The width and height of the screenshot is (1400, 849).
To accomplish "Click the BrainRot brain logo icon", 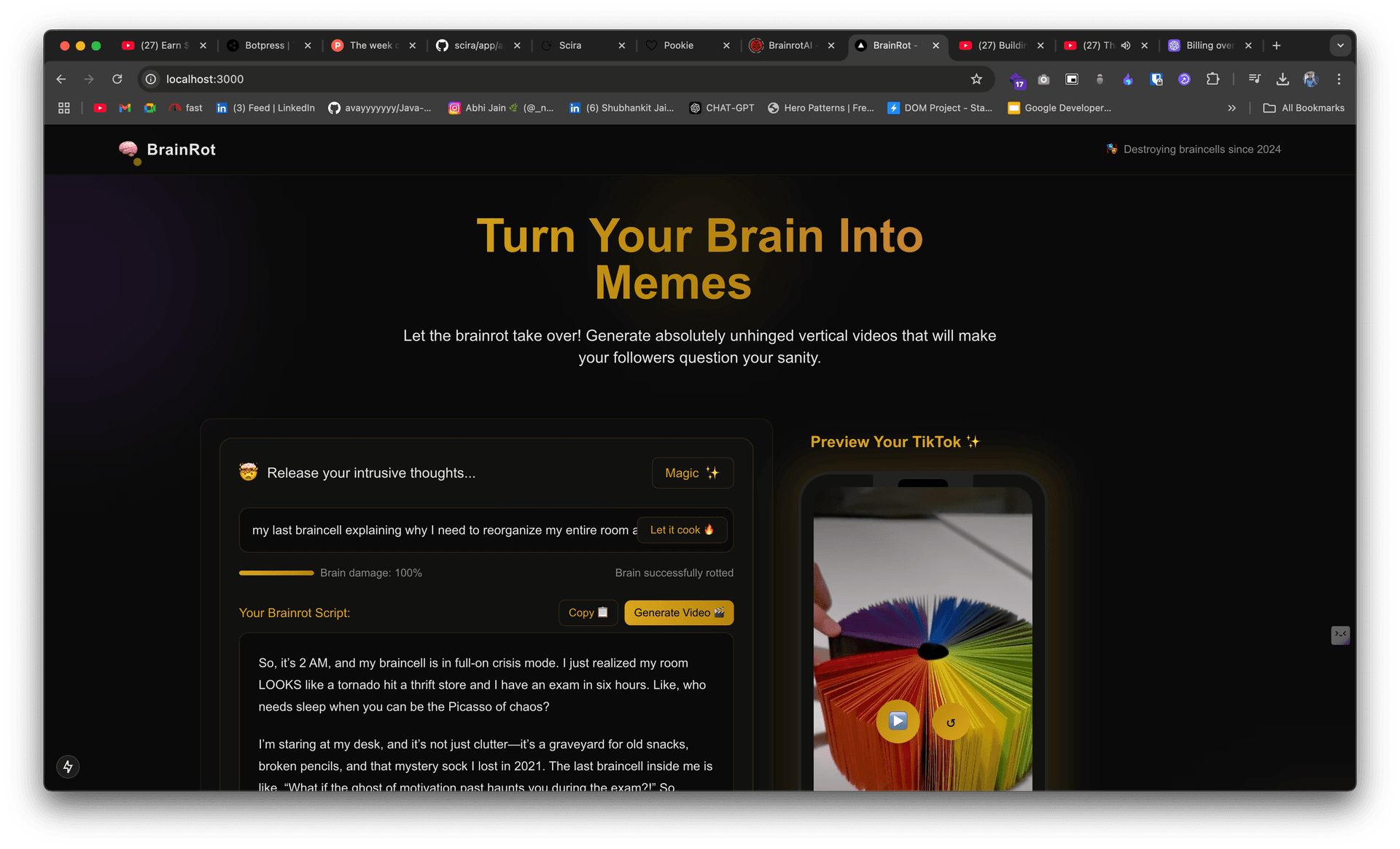I will coord(128,150).
